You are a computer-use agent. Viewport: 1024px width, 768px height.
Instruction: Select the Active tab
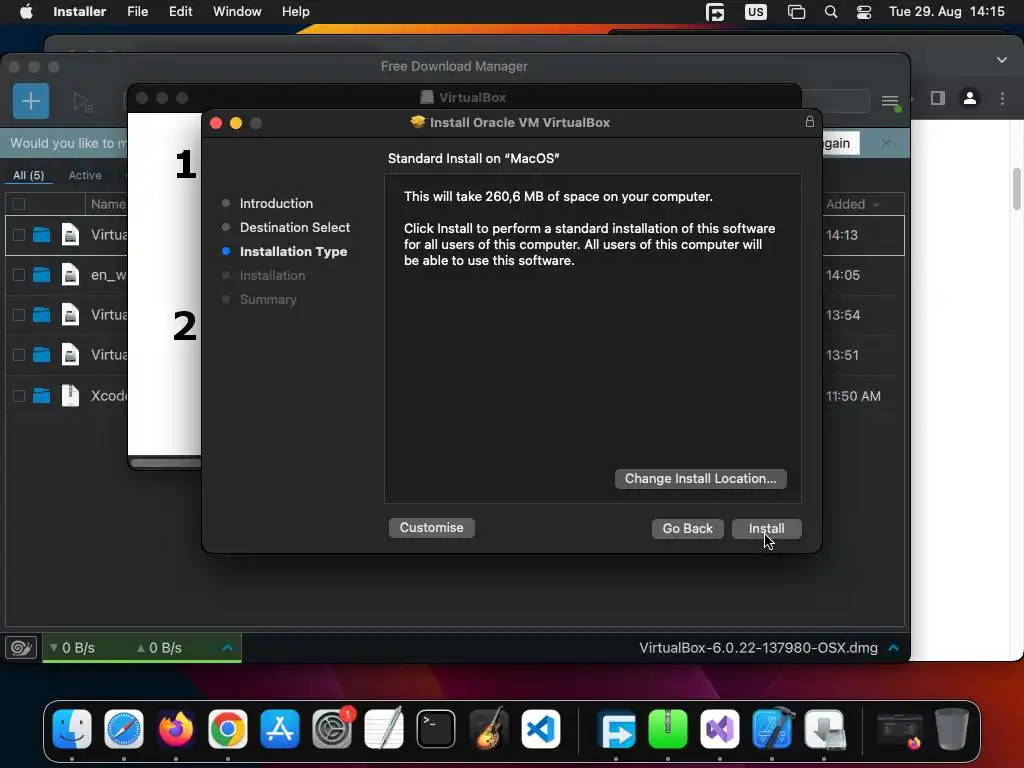pyautogui.click(x=85, y=175)
